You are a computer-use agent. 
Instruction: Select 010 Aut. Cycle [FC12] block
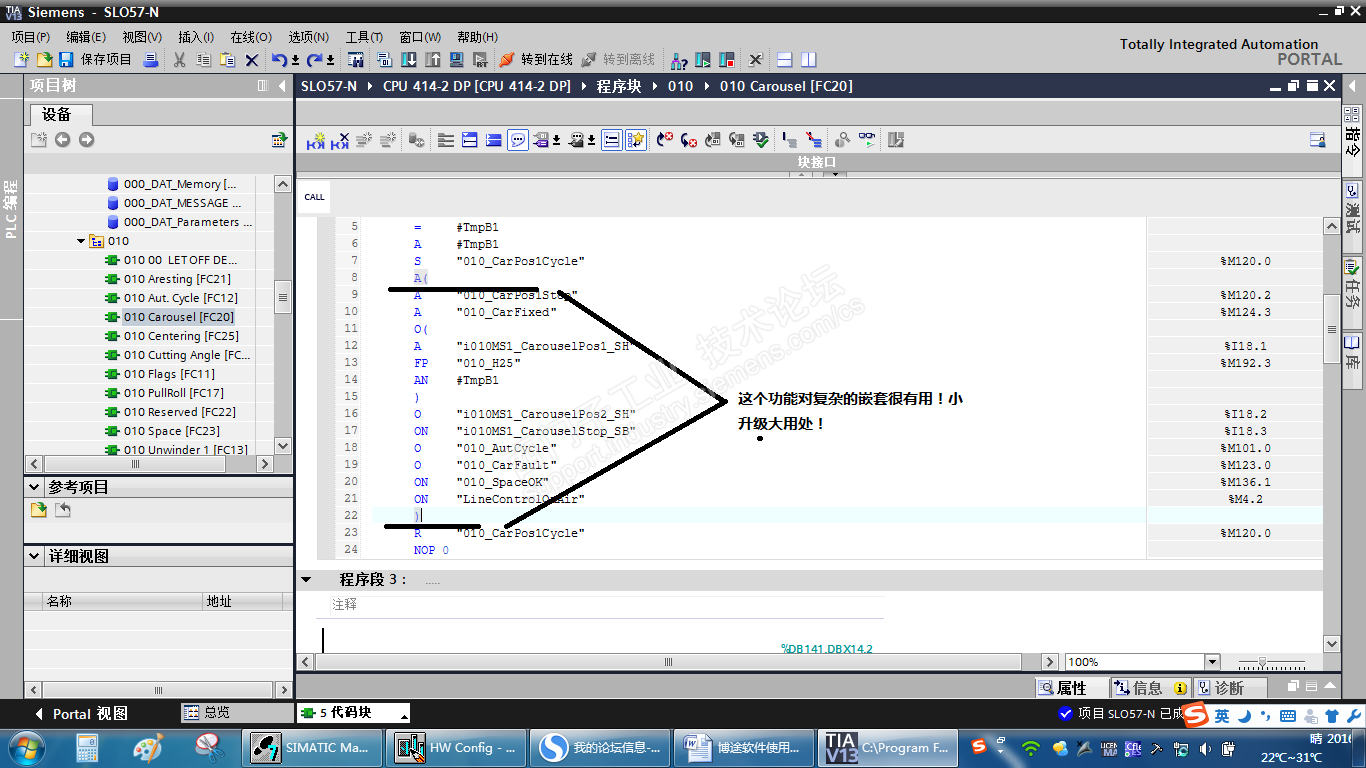[x=180, y=298]
